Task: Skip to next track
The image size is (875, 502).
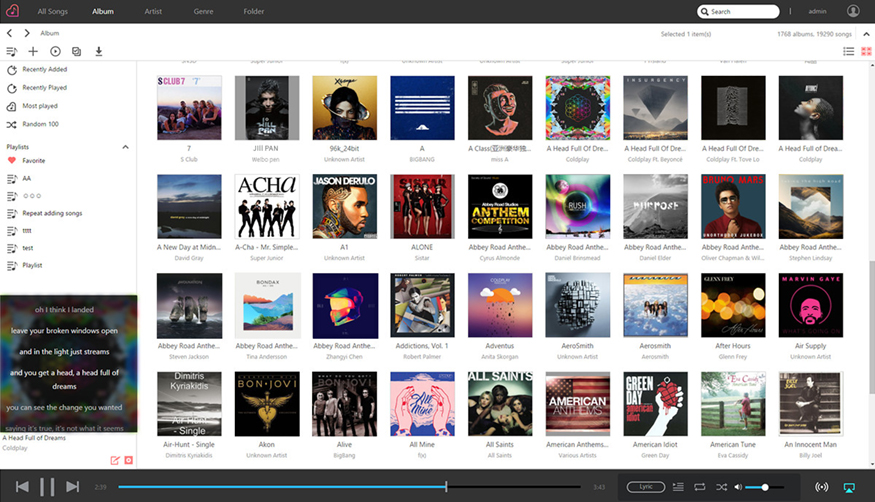Action: pyautogui.click(x=73, y=487)
